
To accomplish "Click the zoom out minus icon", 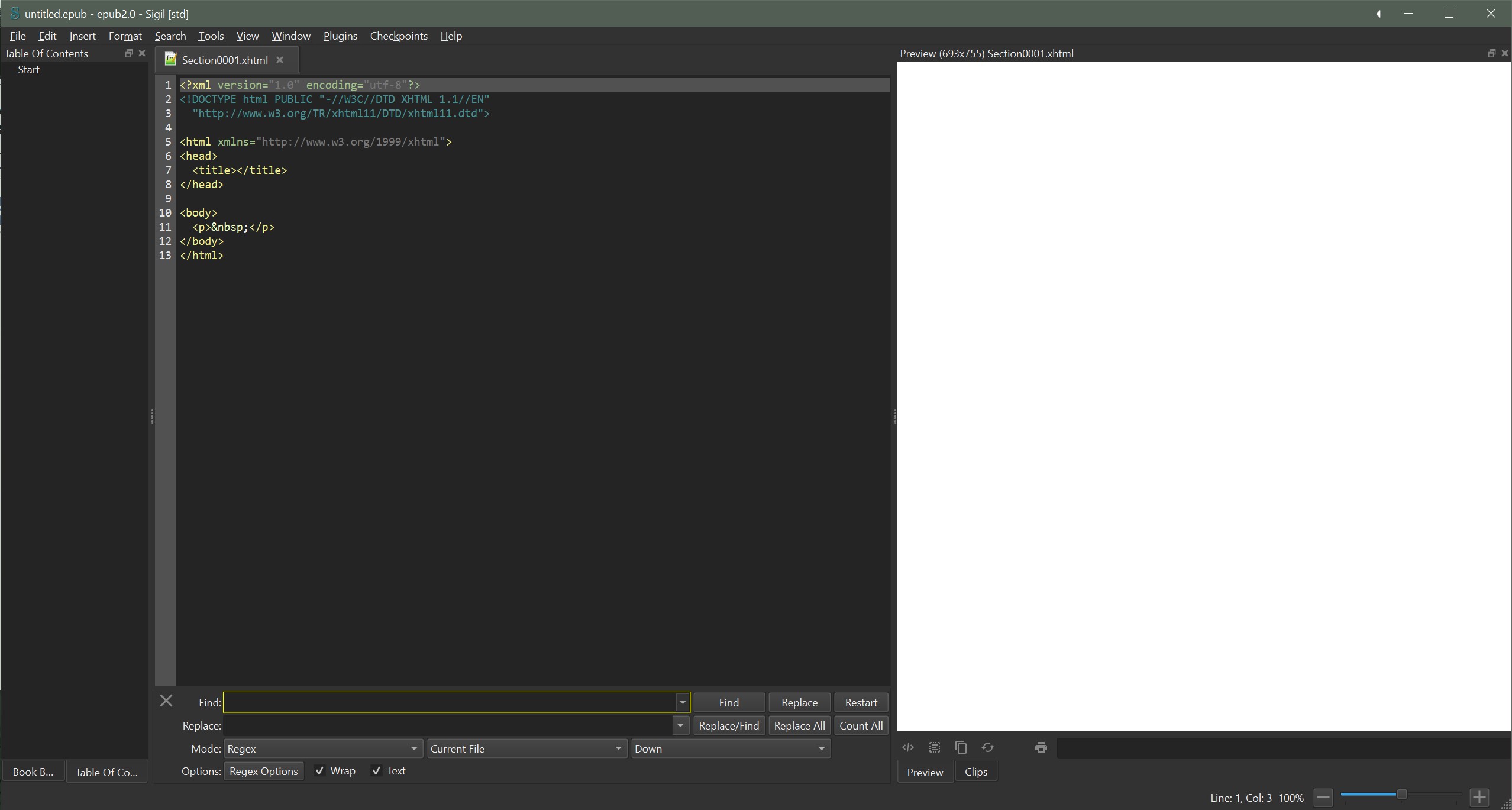I will 1323,797.
